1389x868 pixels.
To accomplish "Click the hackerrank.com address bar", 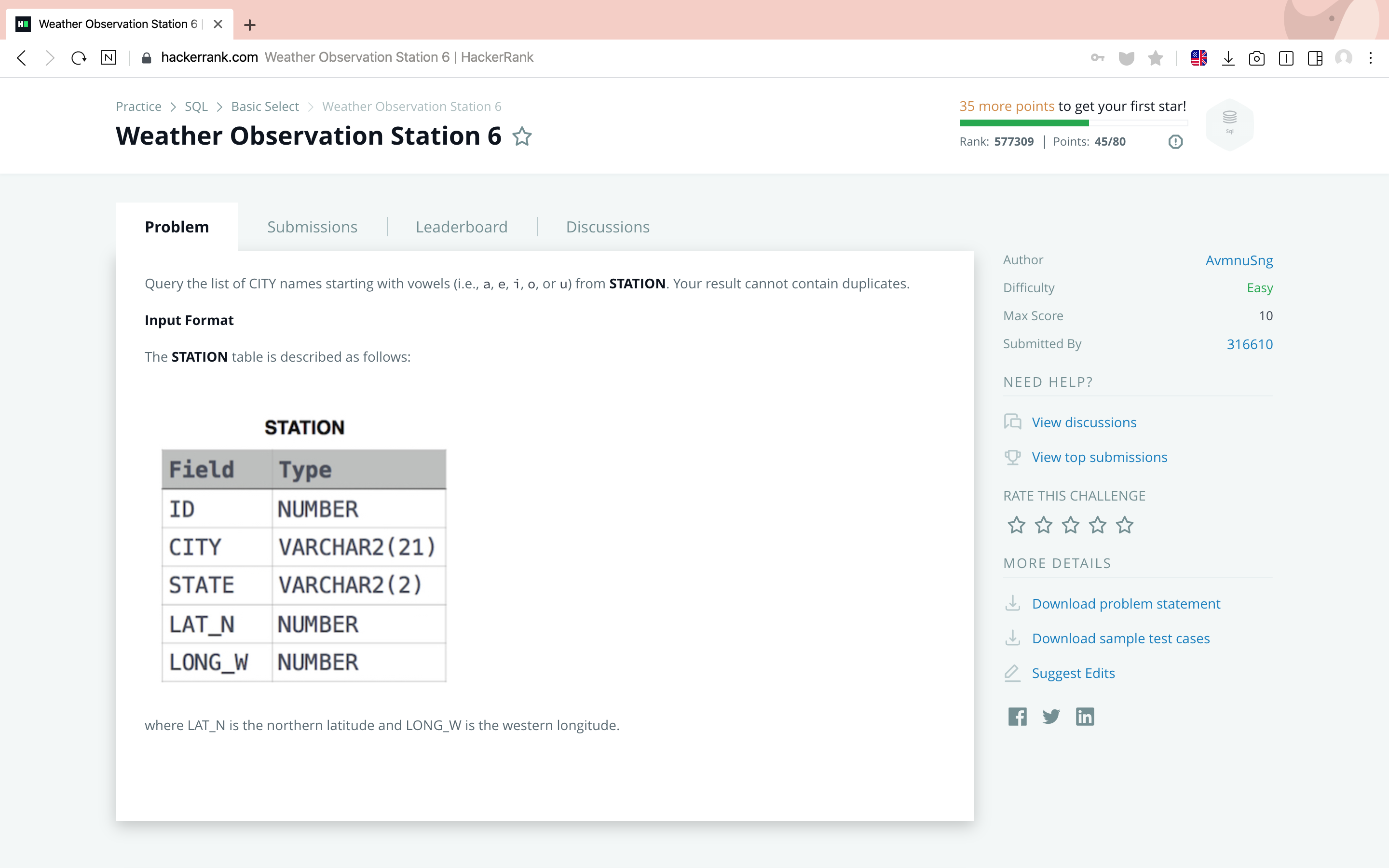I will point(347,57).
